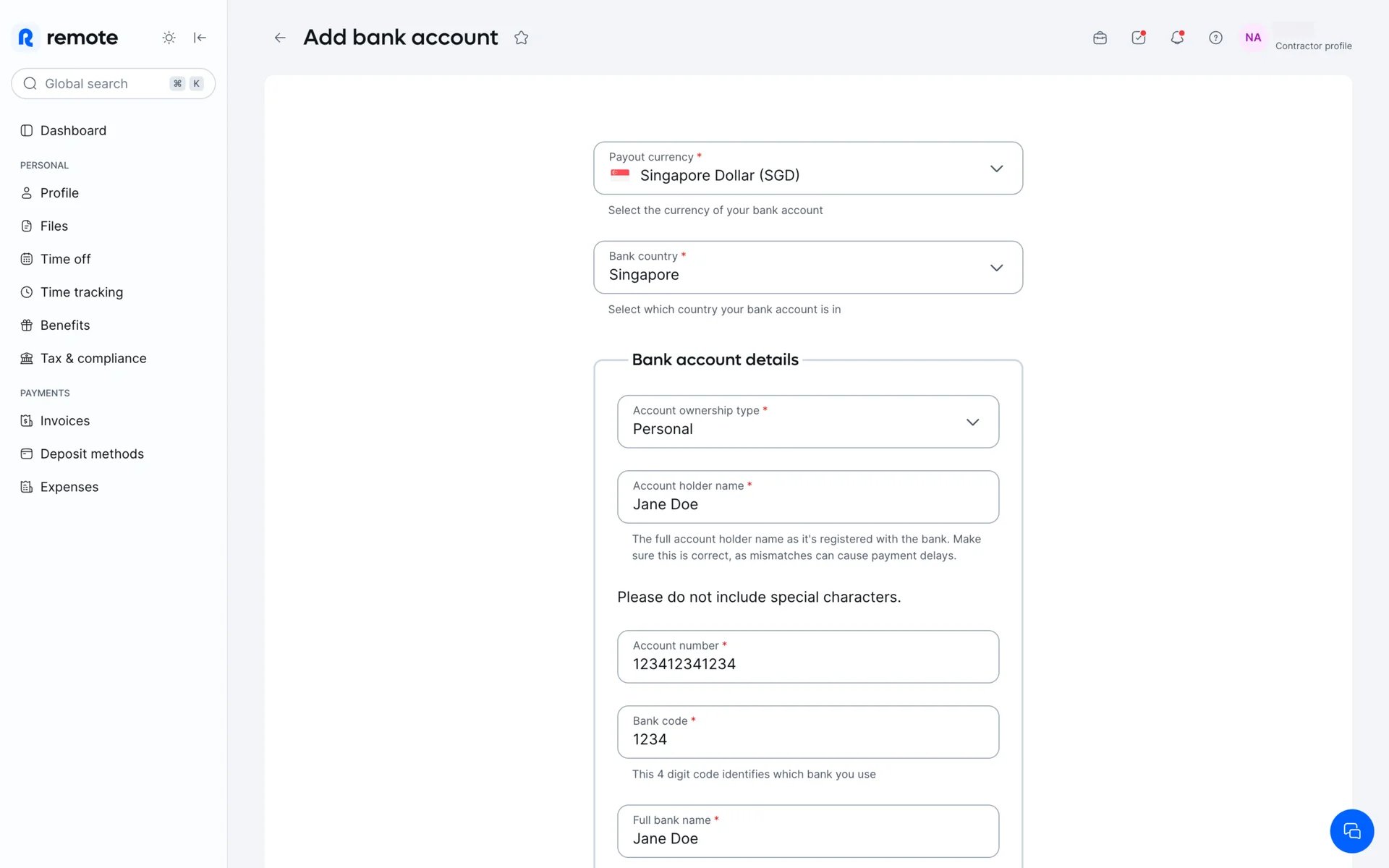Open Tax & compliance menu item
This screenshot has height=868, width=1389.
pos(93,358)
